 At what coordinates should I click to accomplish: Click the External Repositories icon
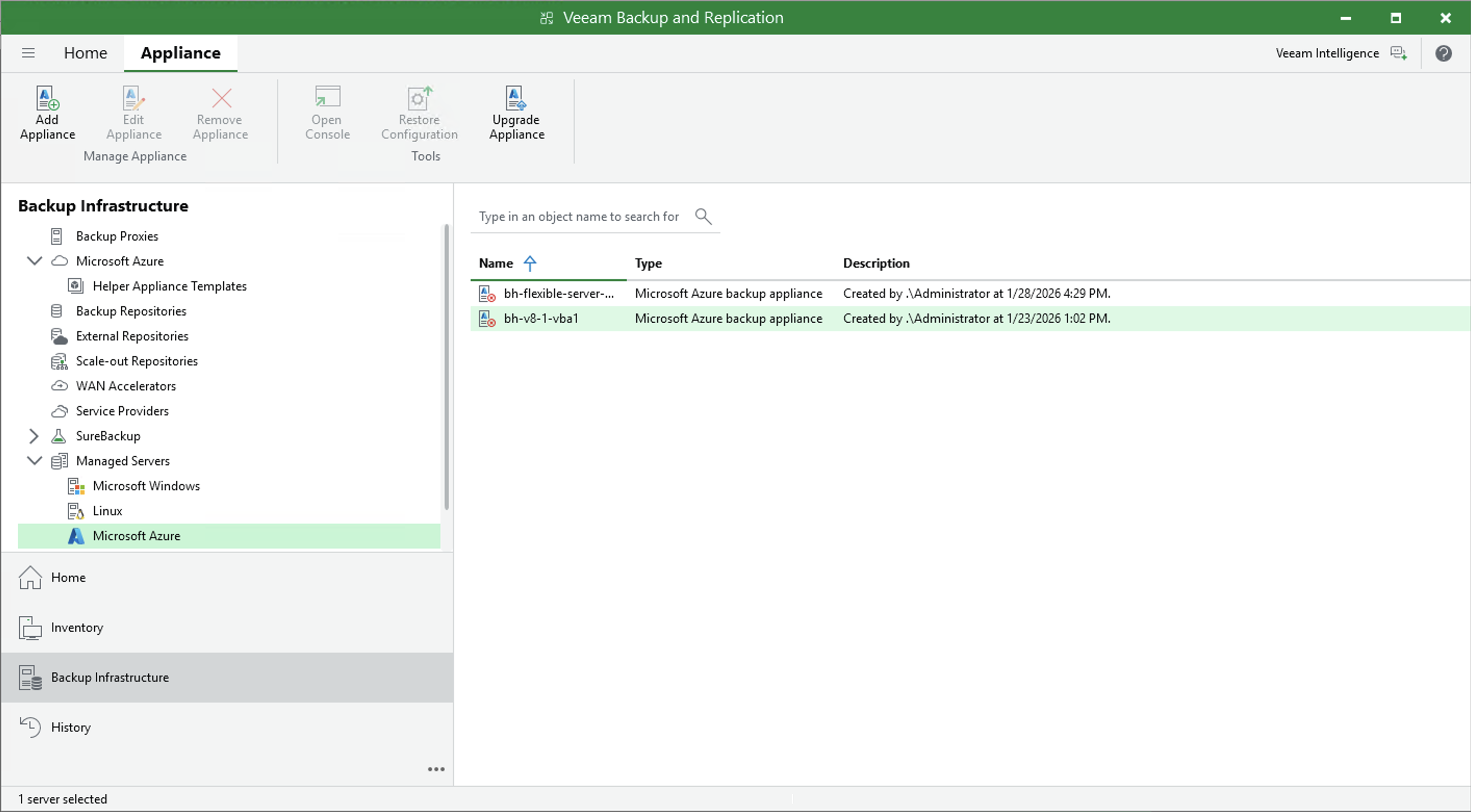pyautogui.click(x=59, y=336)
